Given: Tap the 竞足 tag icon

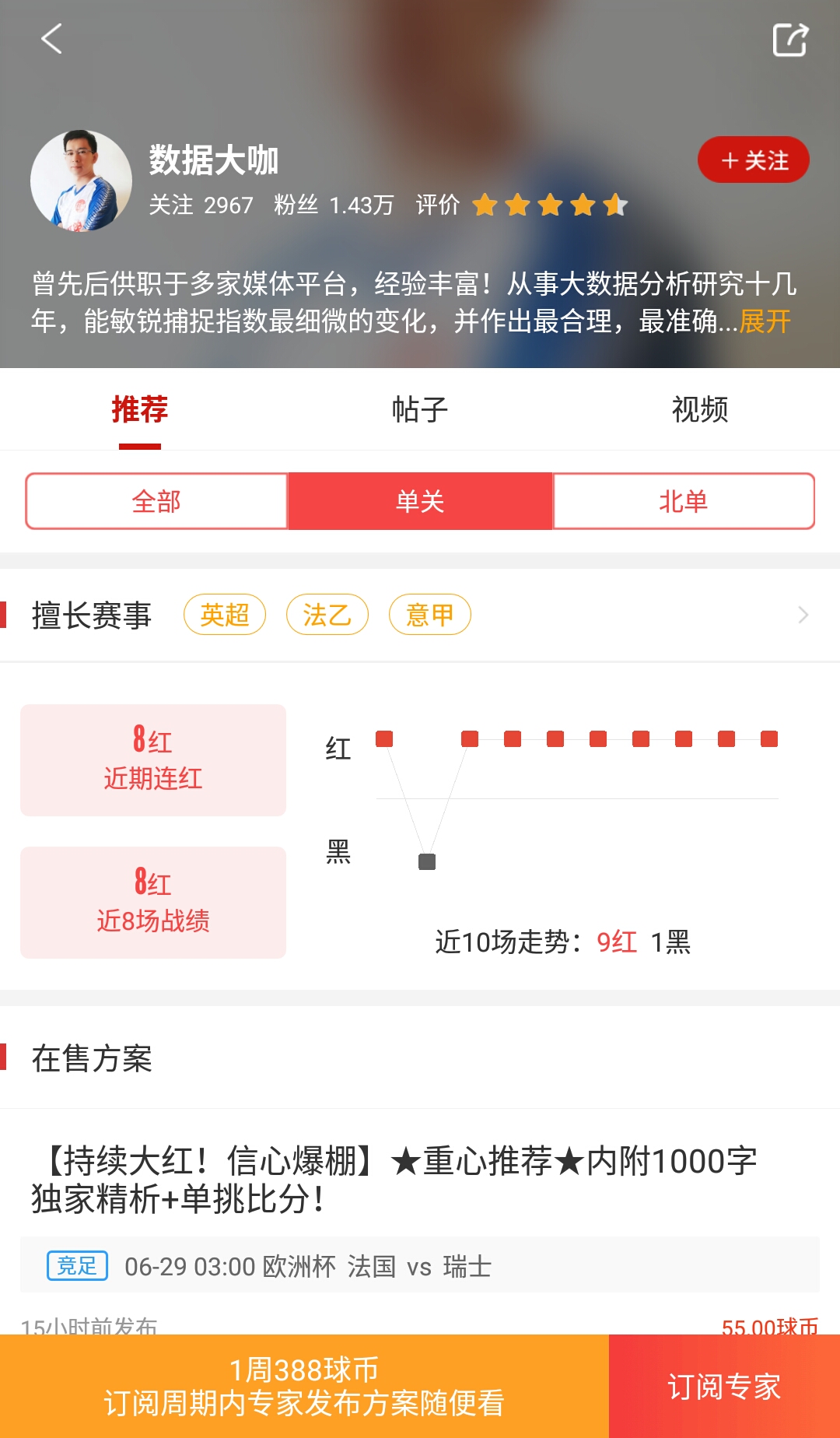Looking at the screenshot, I should [77, 1265].
